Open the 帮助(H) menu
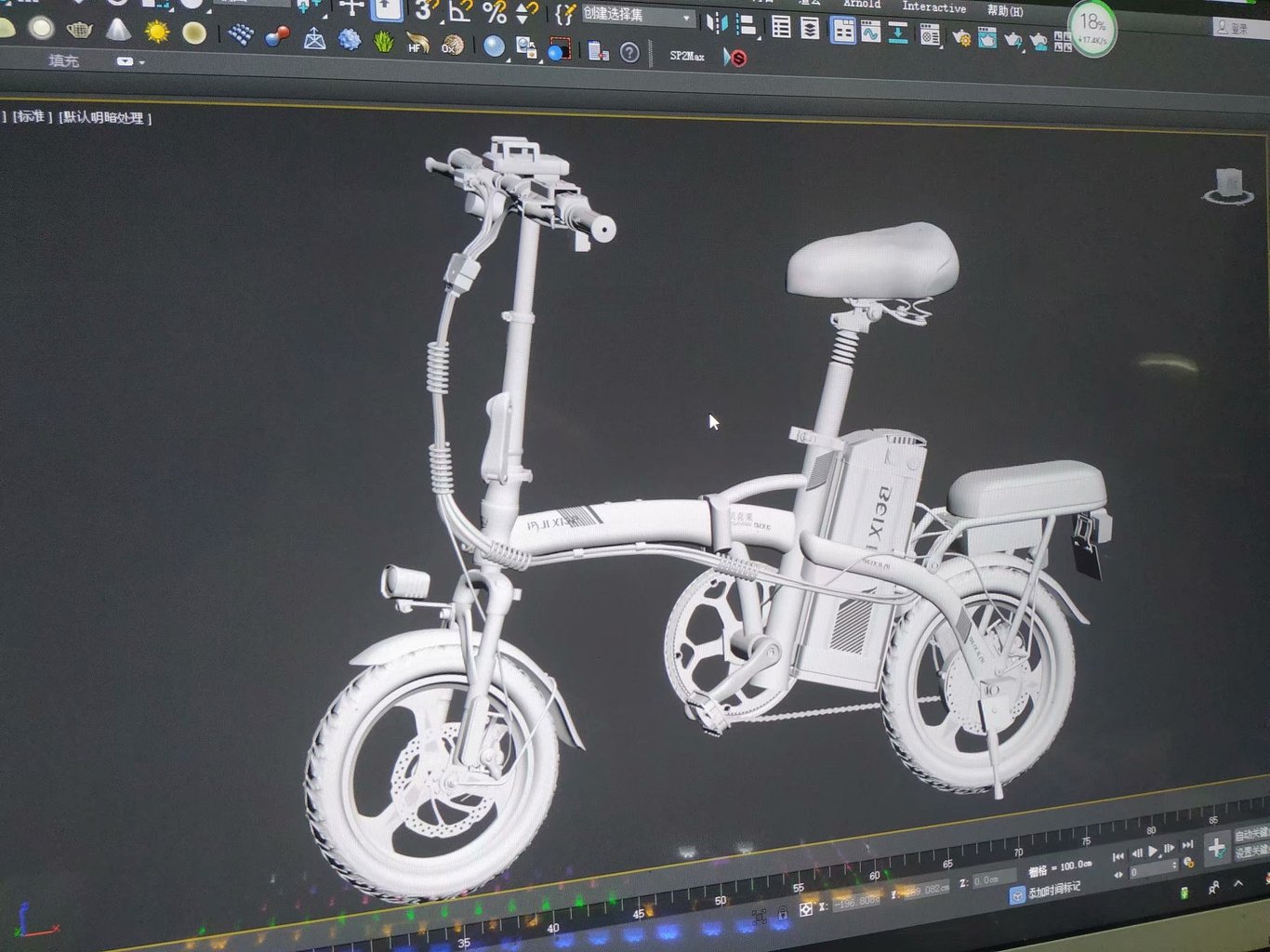Viewport: 1270px width, 952px height. tap(1005, 11)
